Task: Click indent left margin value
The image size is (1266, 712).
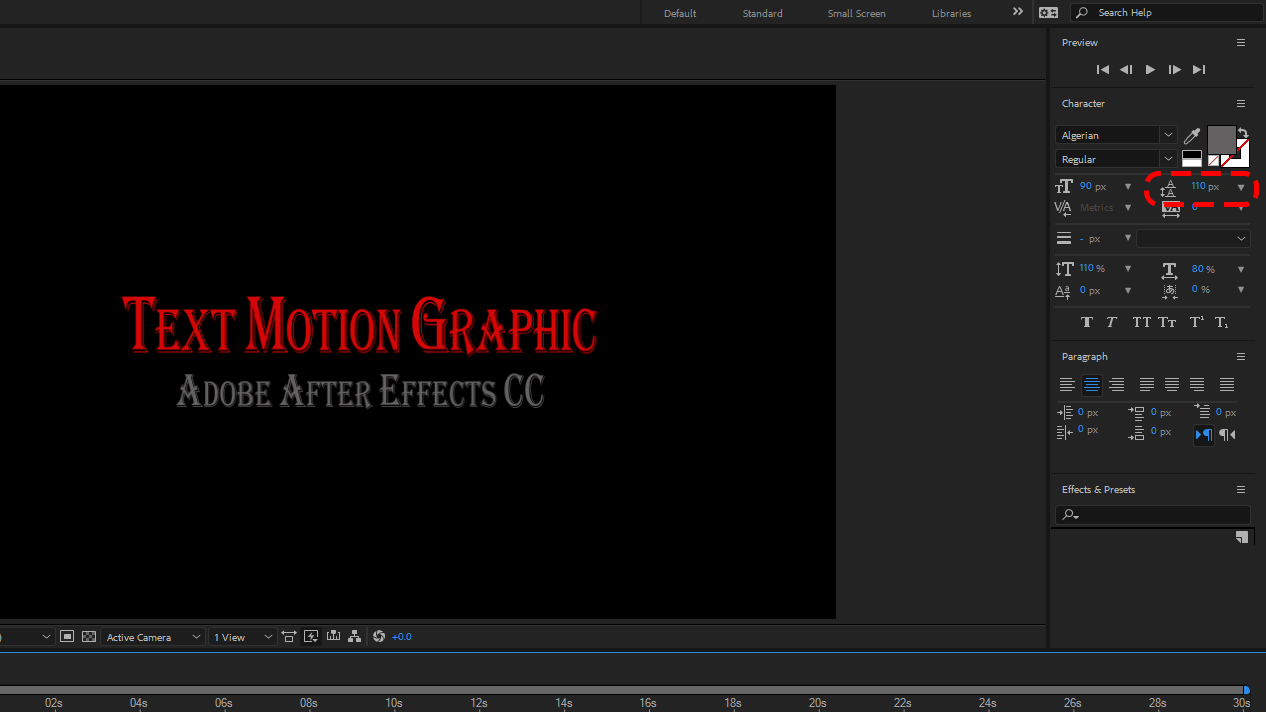Action: [1088, 412]
